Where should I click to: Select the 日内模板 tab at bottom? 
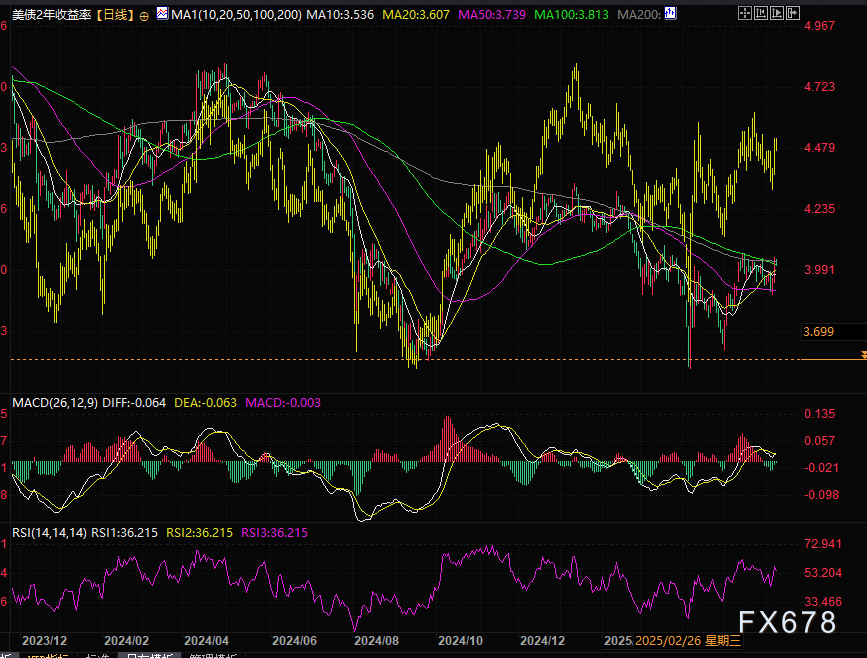(144, 655)
